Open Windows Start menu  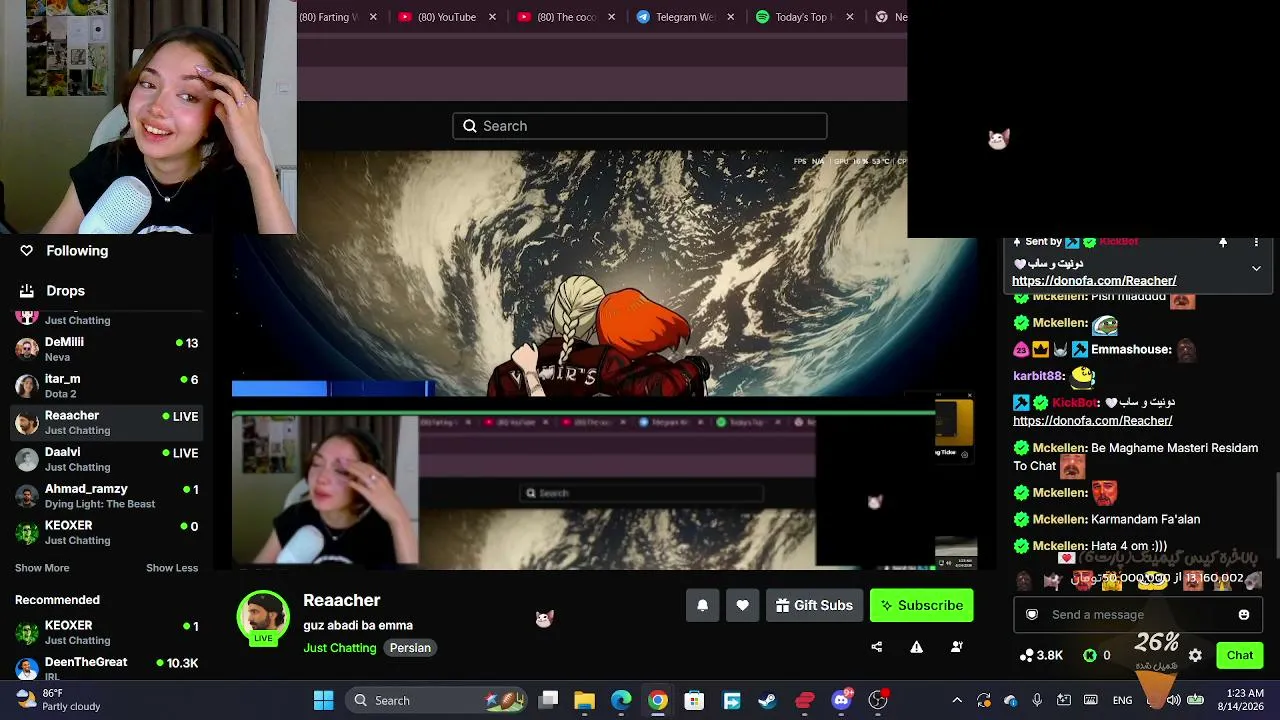tap(323, 700)
